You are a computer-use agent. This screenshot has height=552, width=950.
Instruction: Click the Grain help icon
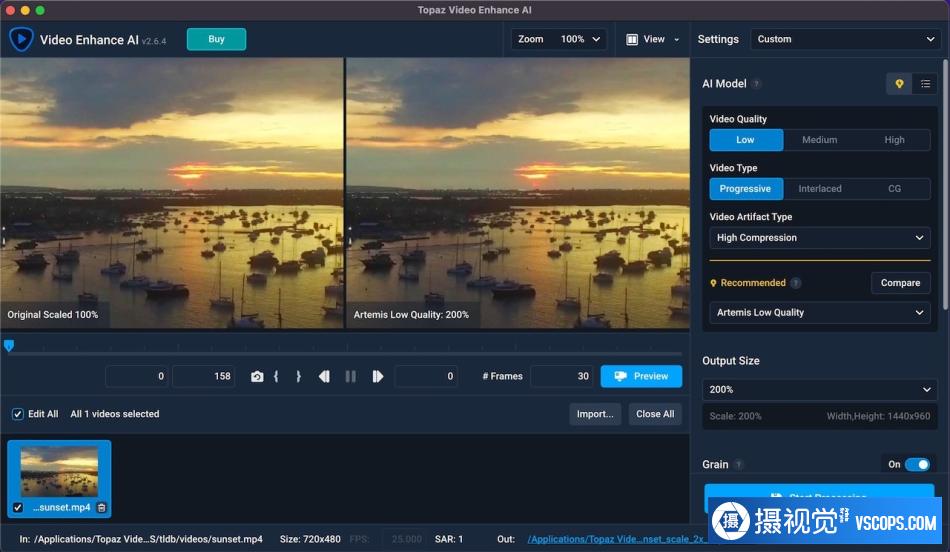pyautogui.click(x=738, y=465)
